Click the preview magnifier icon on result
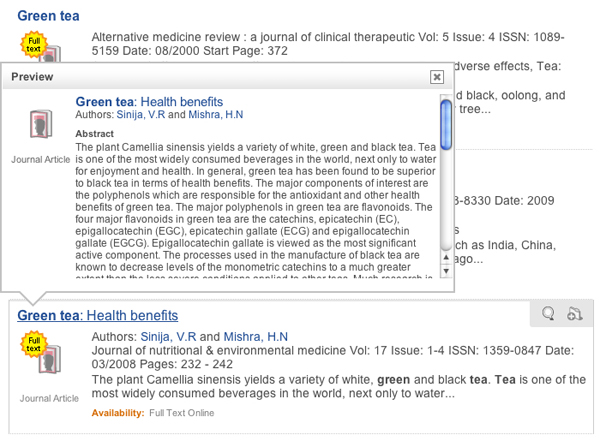Viewport: 600px width, 441px height. click(548, 313)
